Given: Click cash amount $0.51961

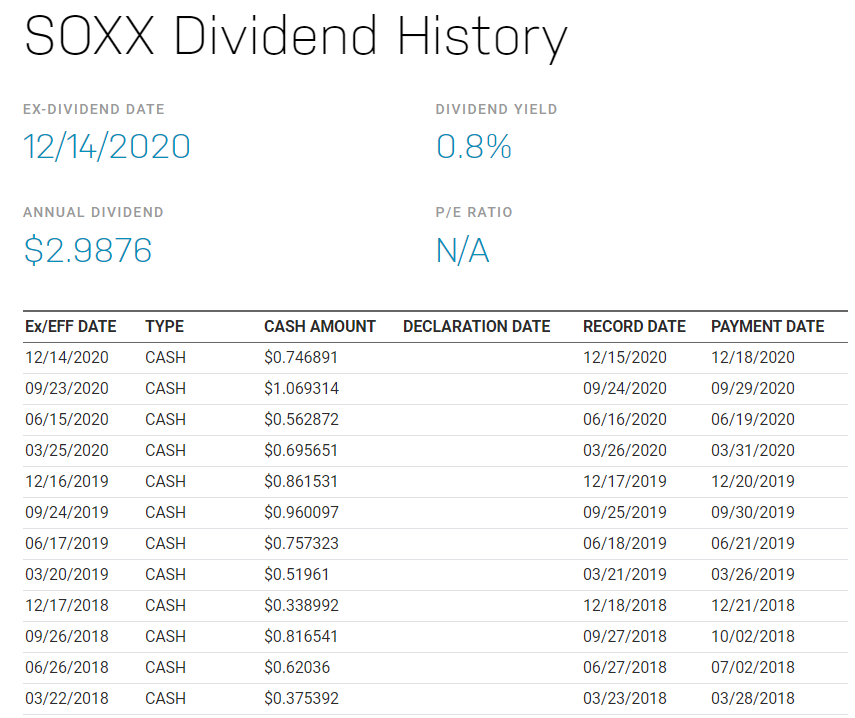Looking at the screenshot, I should tap(297, 575).
